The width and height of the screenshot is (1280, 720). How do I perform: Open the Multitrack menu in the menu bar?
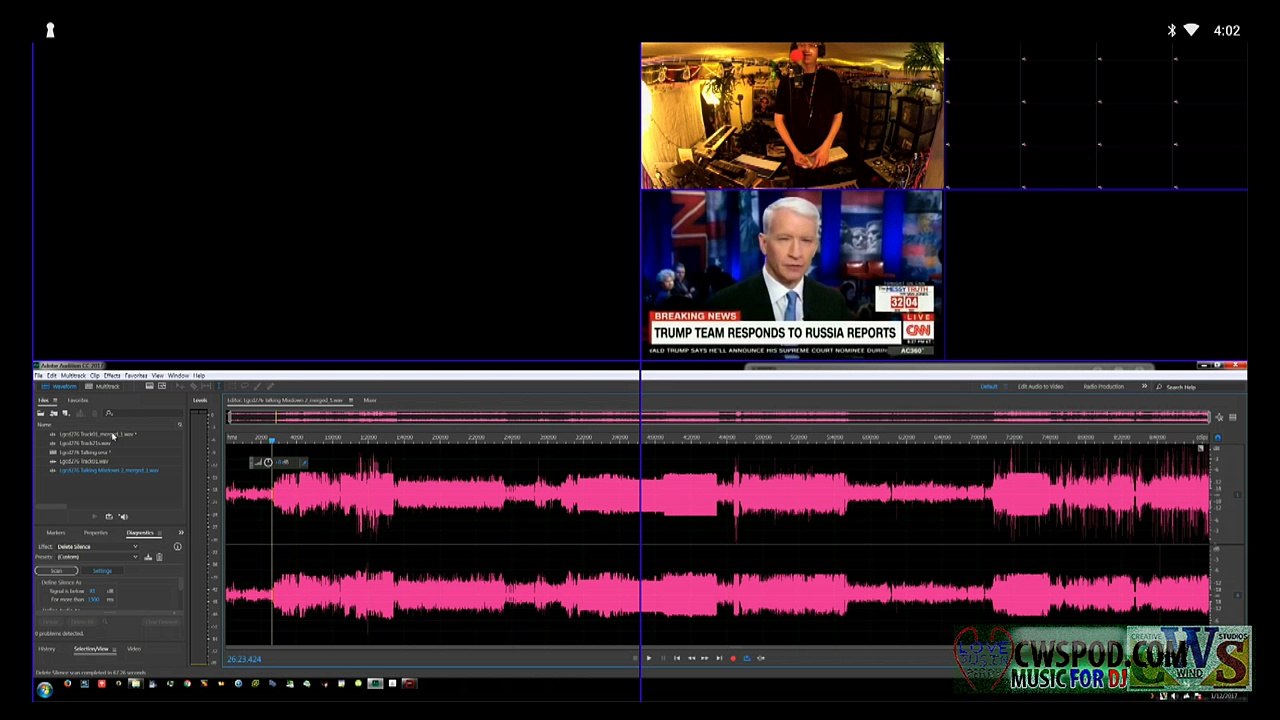(73, 376)
